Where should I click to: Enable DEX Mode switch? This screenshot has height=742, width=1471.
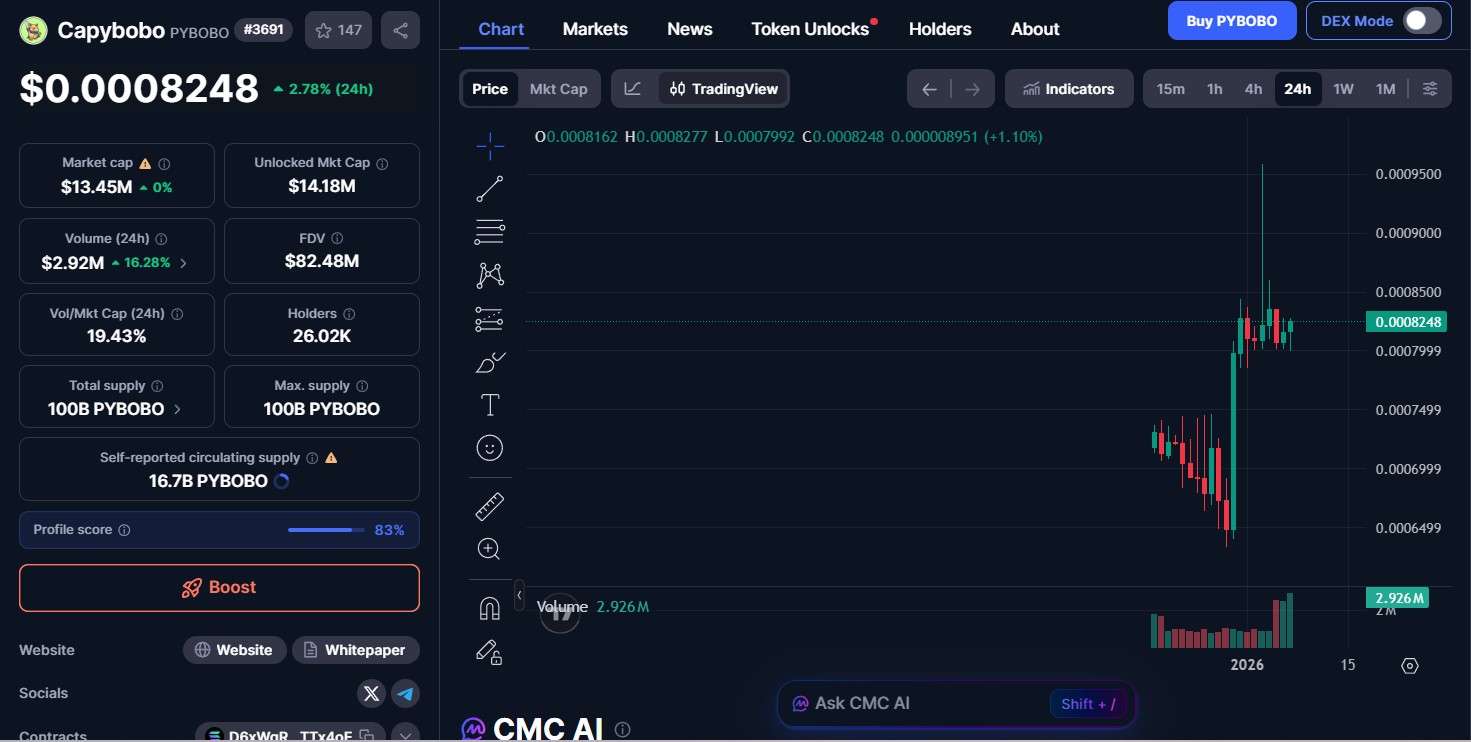[1421, 21]
